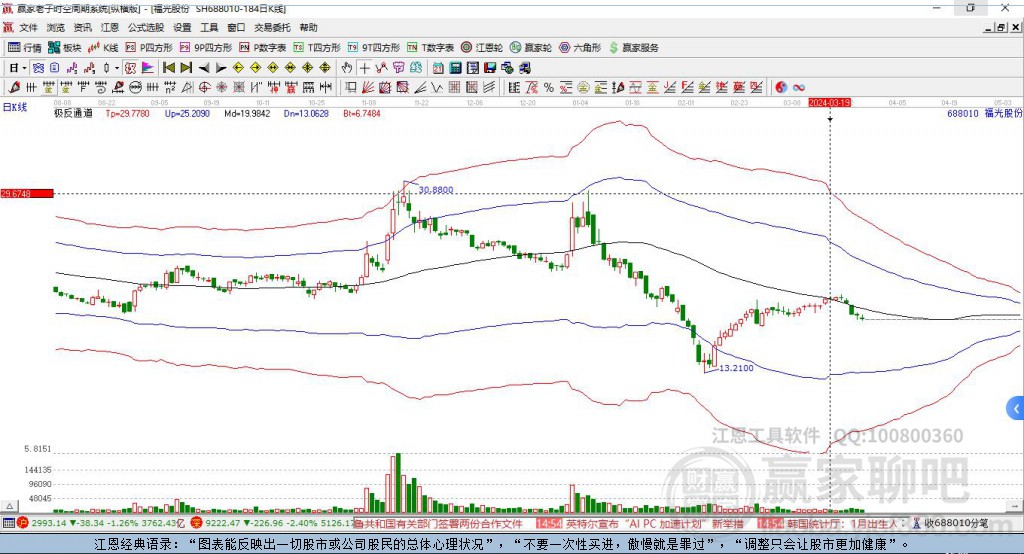Image resolution: width=1024 pixels, height=554 pixels.
Task: Open the 江恩 menu
Action: [110, 27]
